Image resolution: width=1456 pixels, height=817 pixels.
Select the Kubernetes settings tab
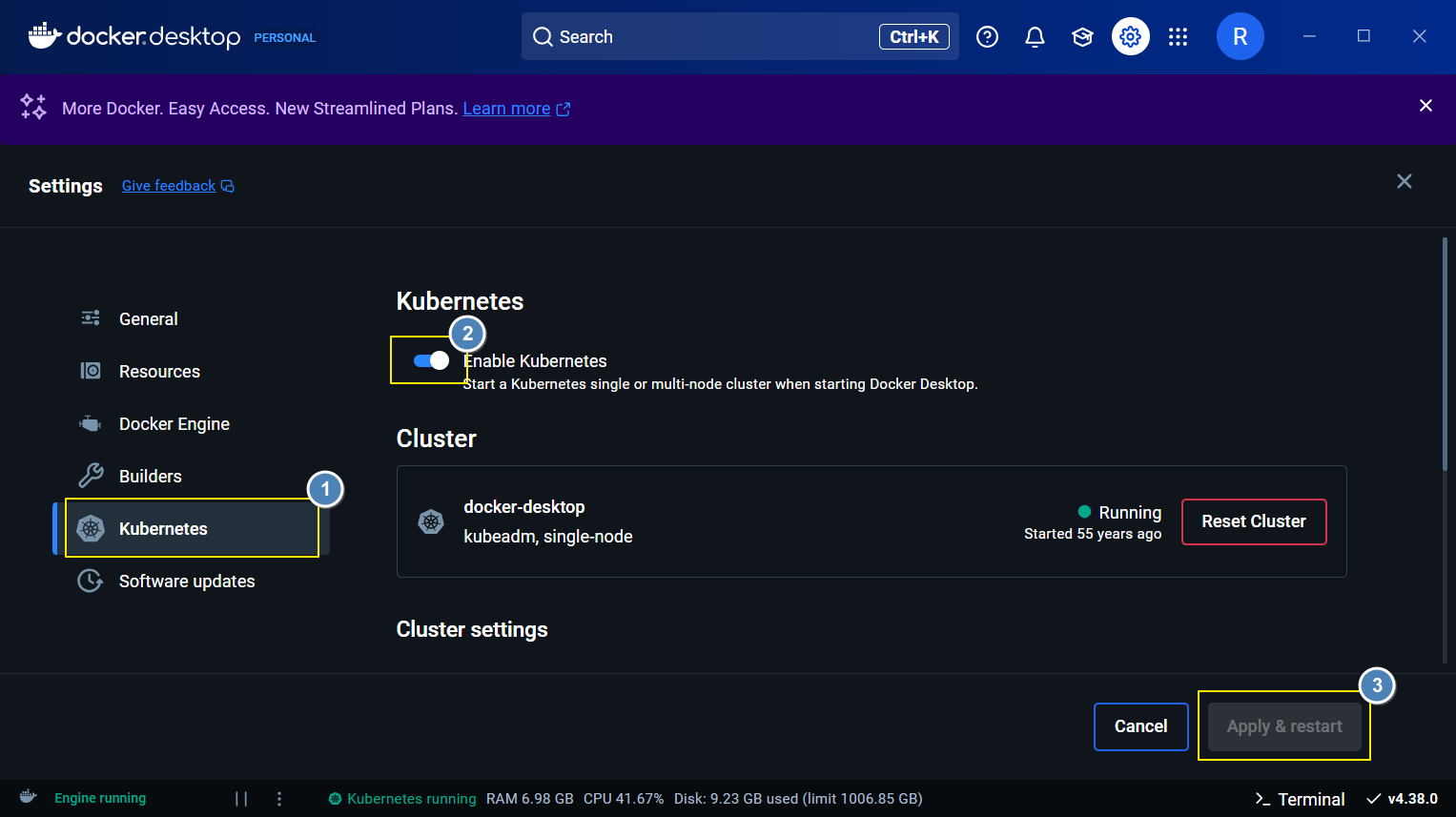191,528
